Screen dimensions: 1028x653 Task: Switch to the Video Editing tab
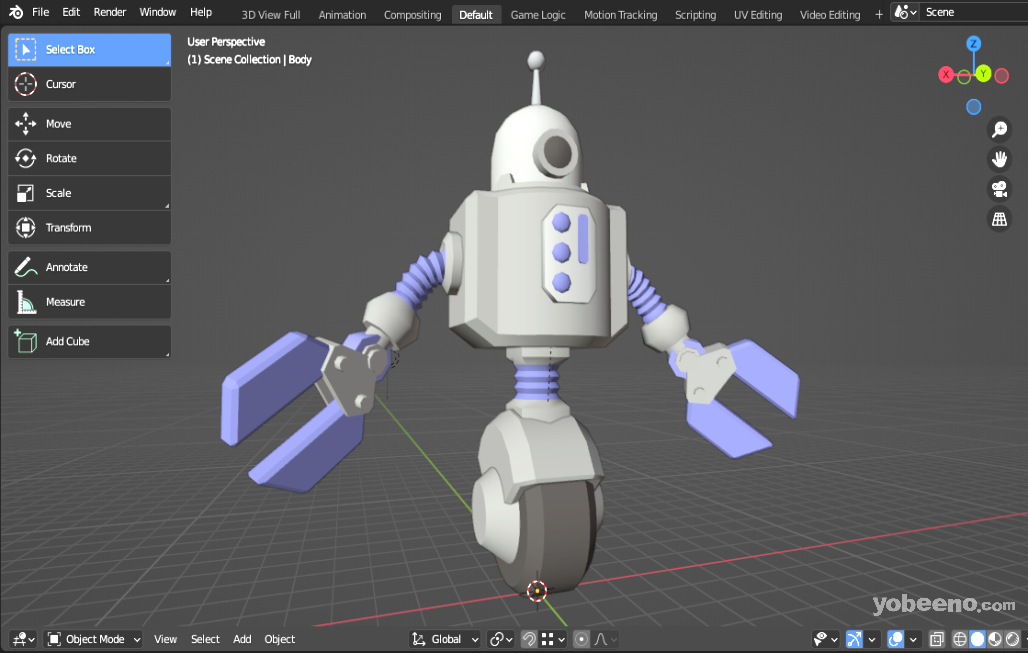click(830, 15)
